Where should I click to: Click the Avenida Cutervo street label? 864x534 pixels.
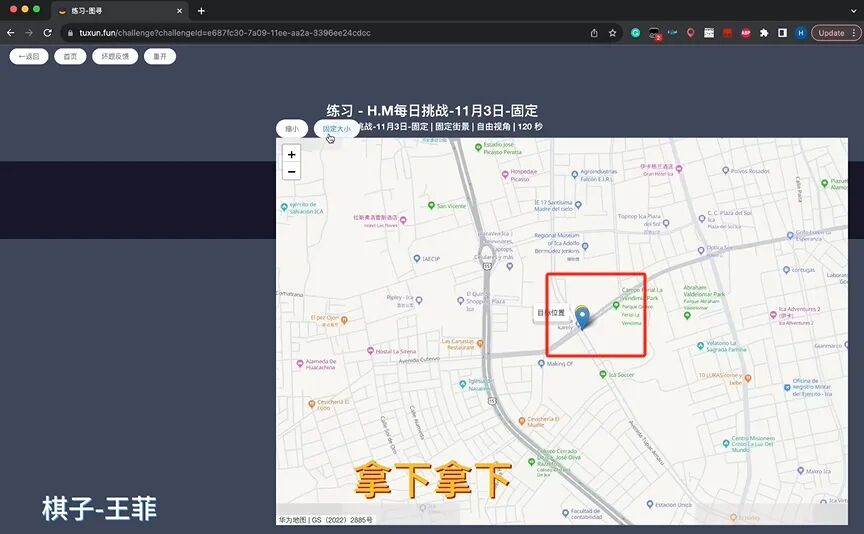pyautogui.click(x=419, y=360)
